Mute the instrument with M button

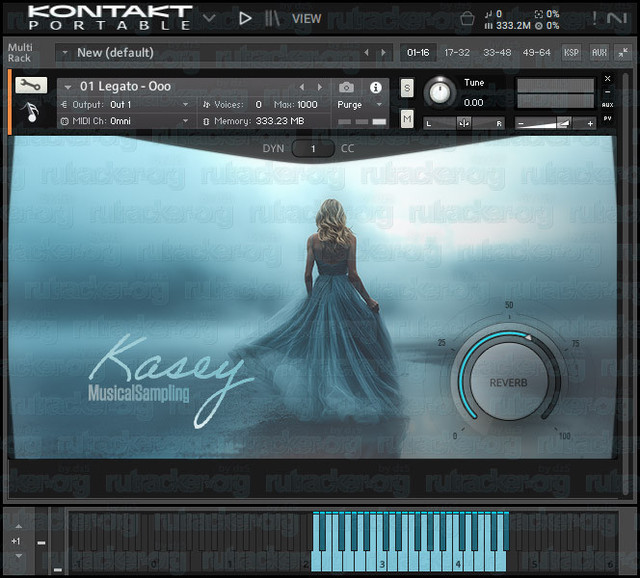[x=407, y=119]
